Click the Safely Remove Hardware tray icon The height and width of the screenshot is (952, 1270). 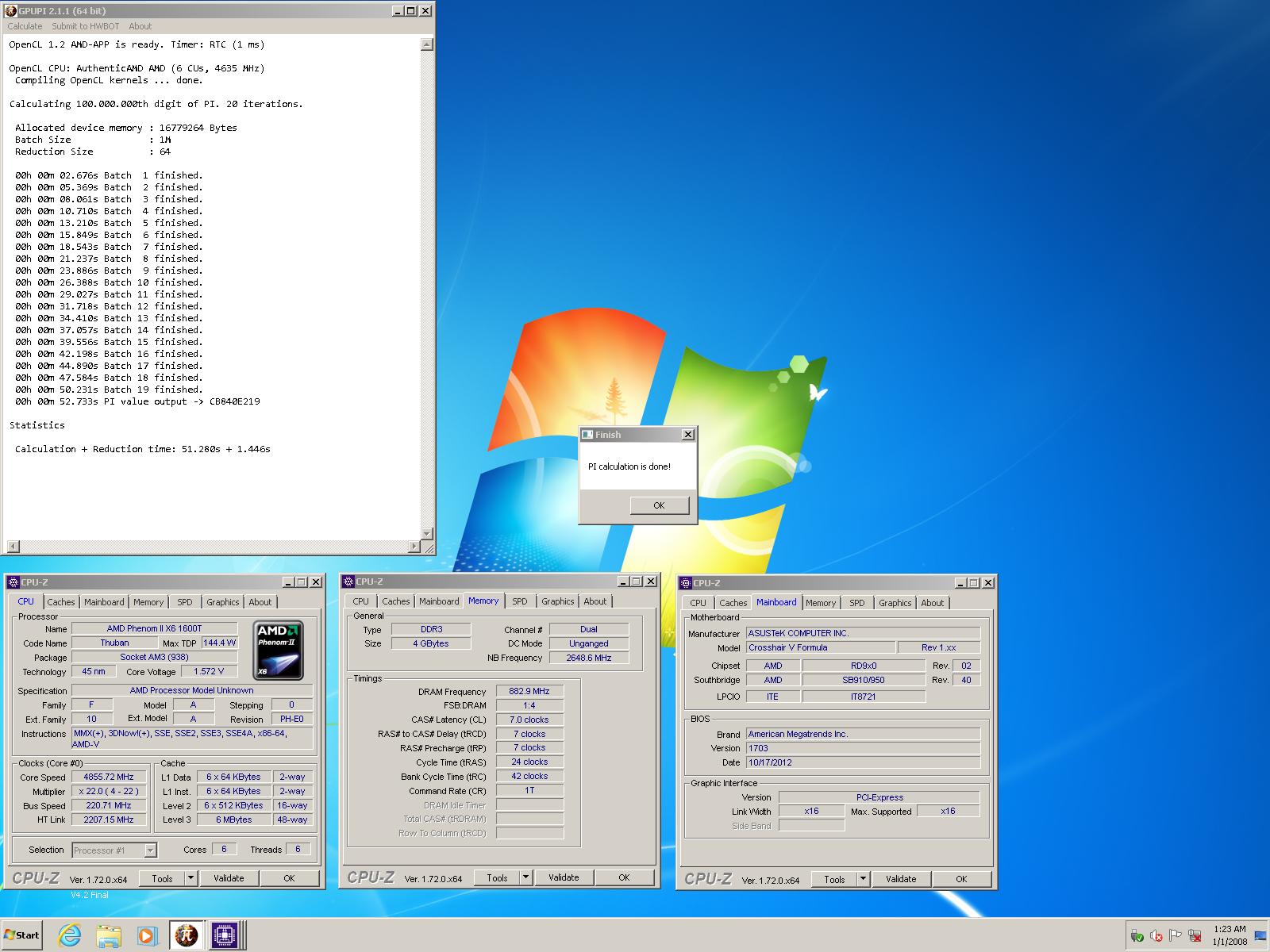click(1137, 936)
